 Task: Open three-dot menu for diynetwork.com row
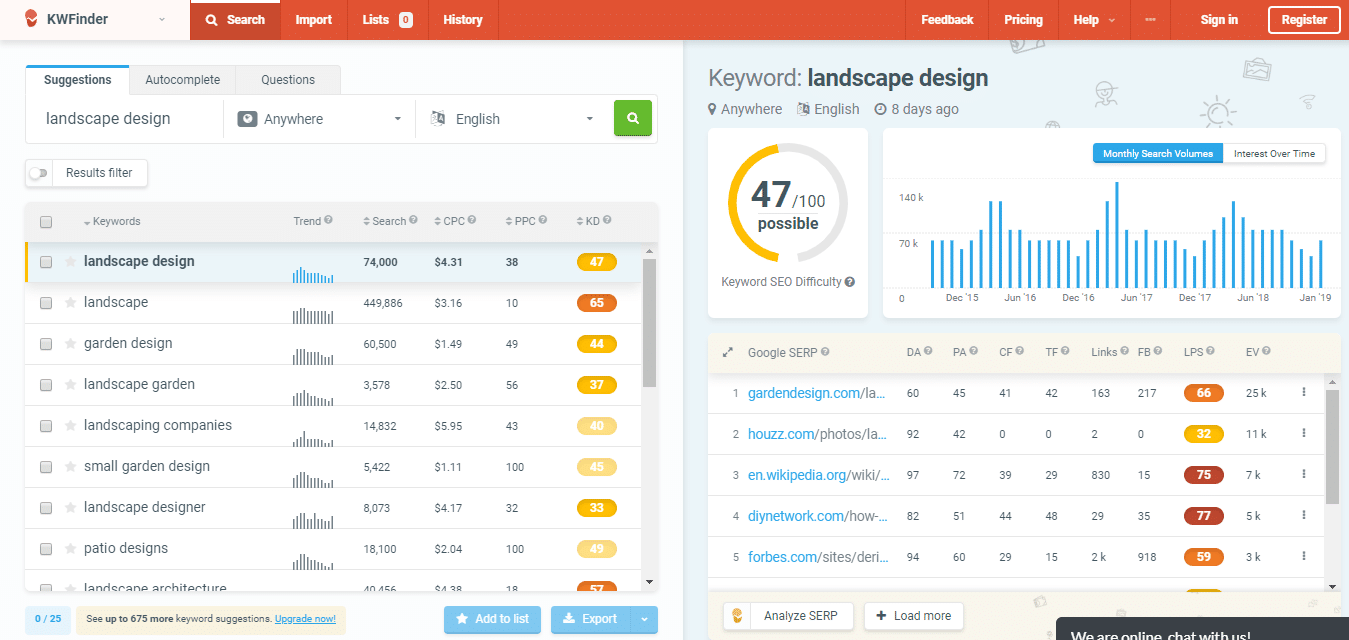click(1304, 515)
